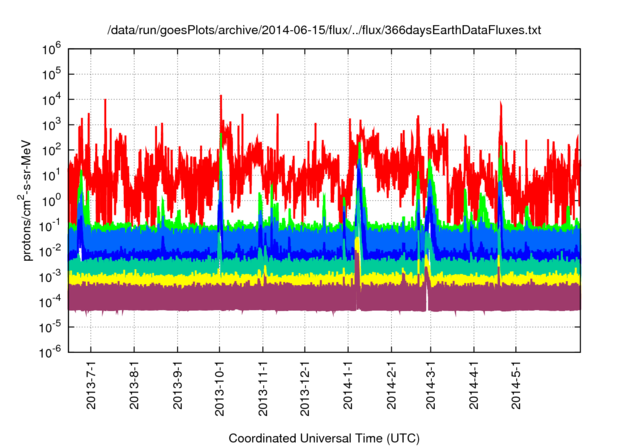Select the 10^-1 y-axis tick label
Screen dimensions: 640x448
click(x=50, y=226)
